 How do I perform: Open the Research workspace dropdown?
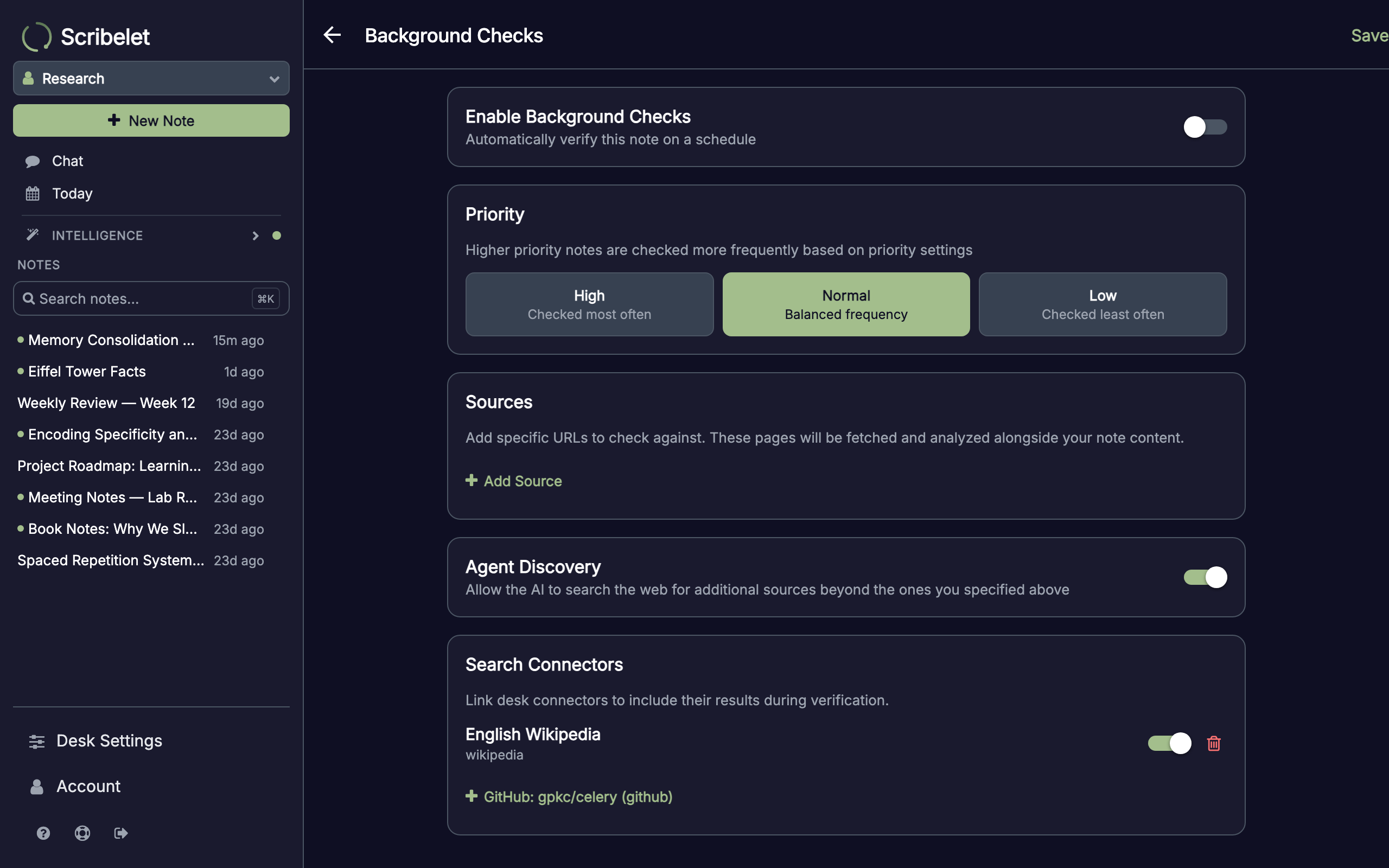click(x=151, y=78)
